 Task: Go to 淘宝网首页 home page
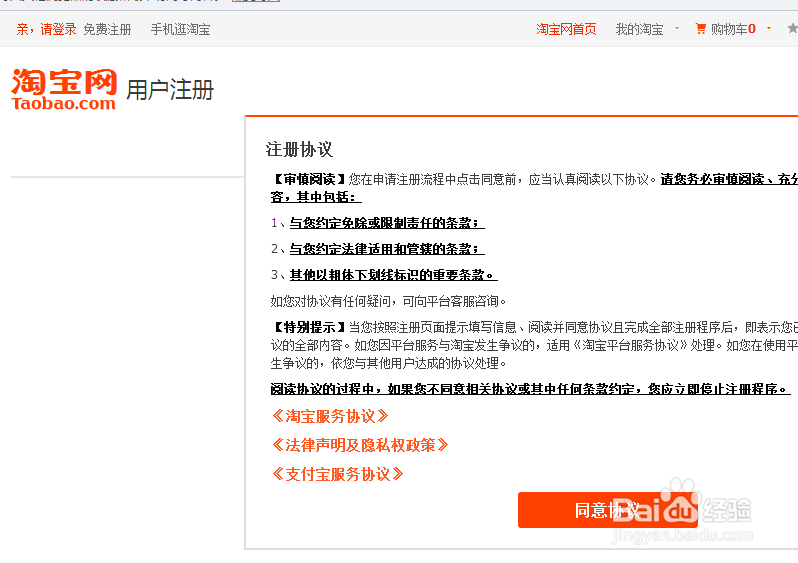coord(566,30)
